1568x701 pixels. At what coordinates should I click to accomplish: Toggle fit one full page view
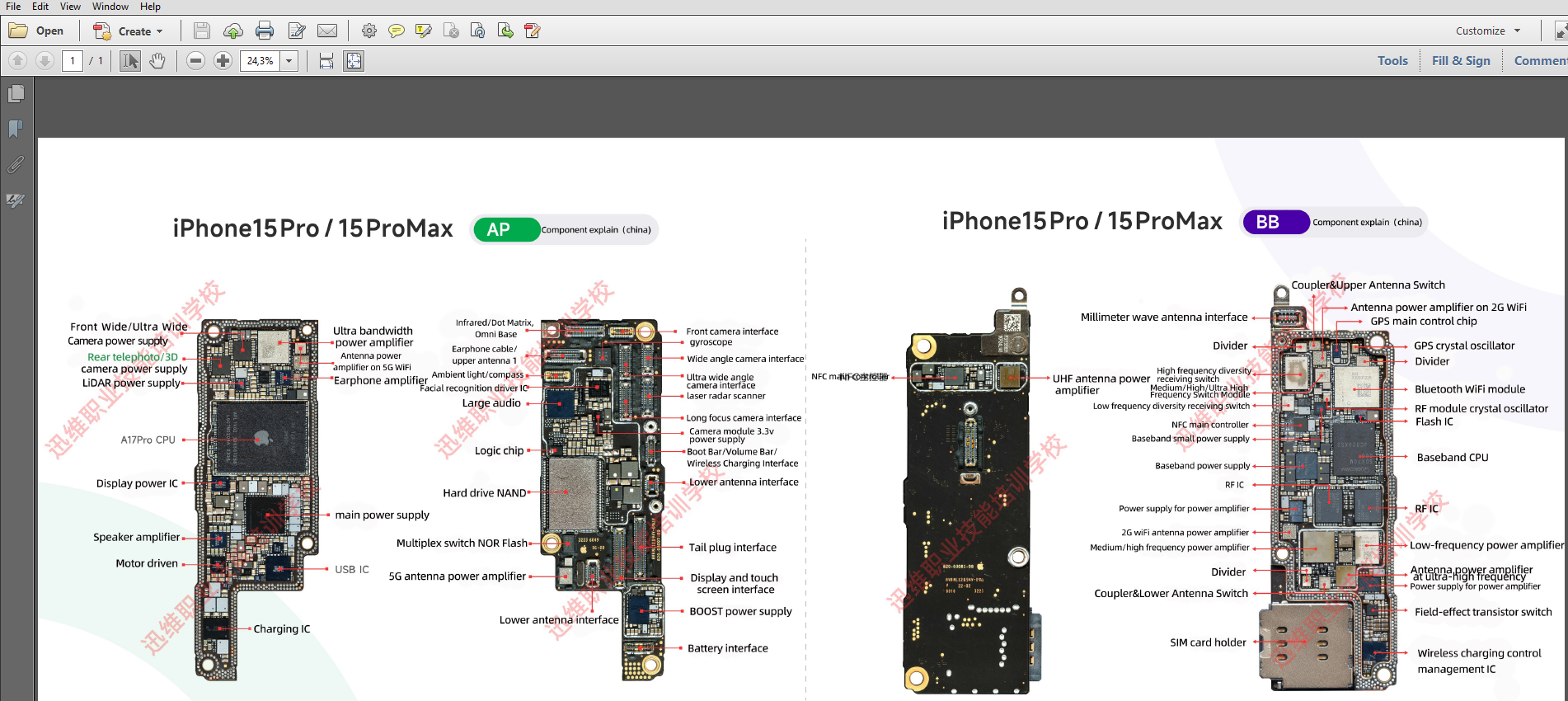point(354,61)
